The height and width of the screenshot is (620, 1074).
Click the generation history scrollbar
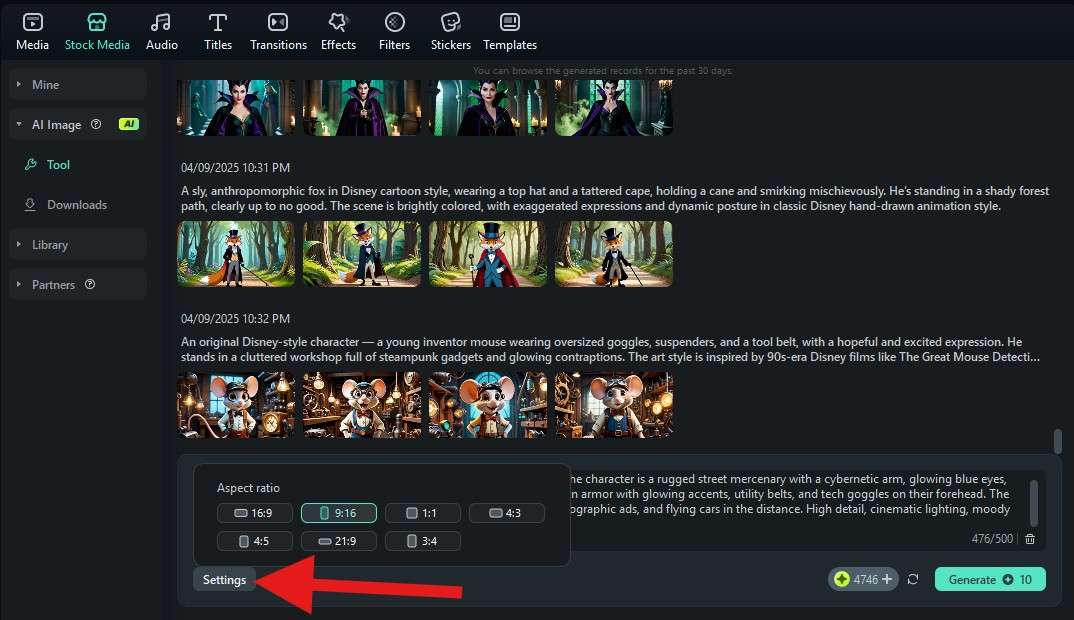coord(1058,441)
